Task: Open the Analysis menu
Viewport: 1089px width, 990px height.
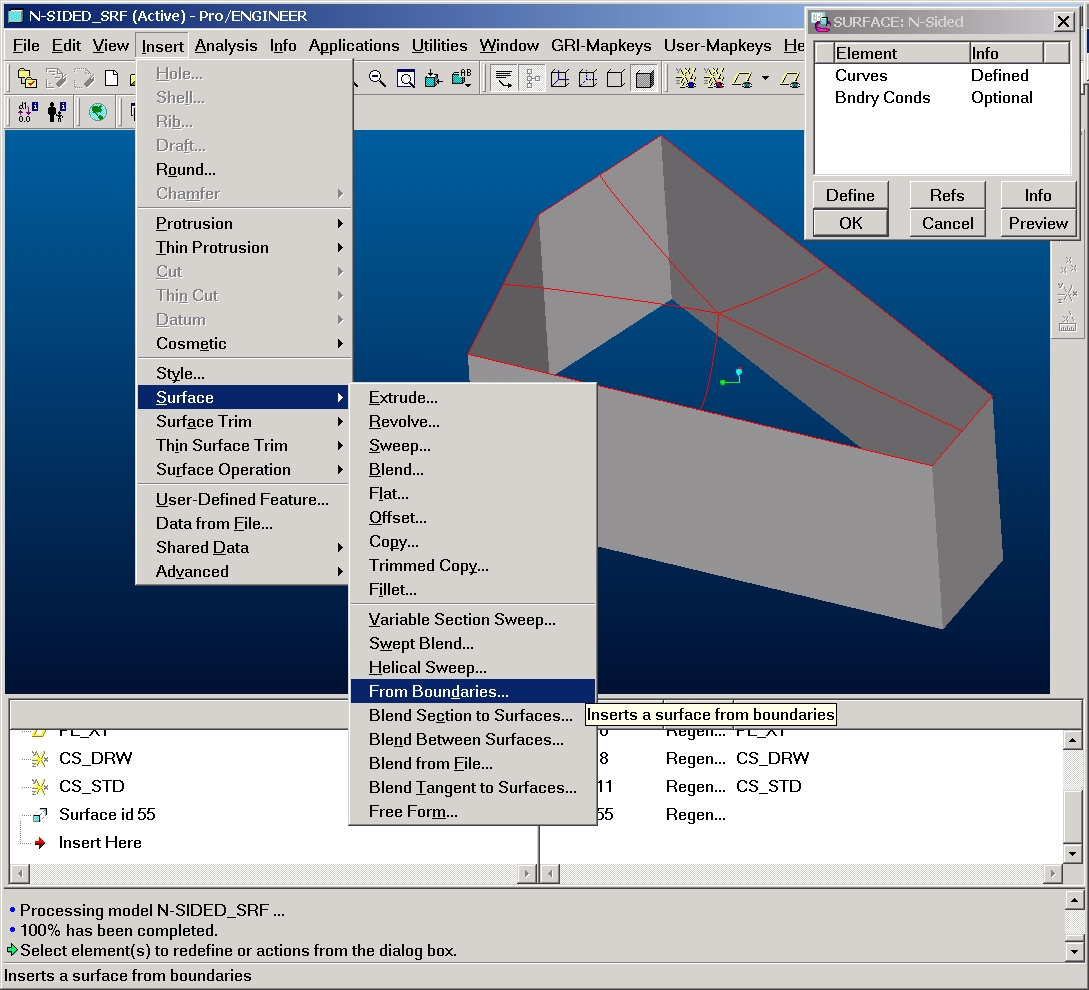Action: click(226, 46)
